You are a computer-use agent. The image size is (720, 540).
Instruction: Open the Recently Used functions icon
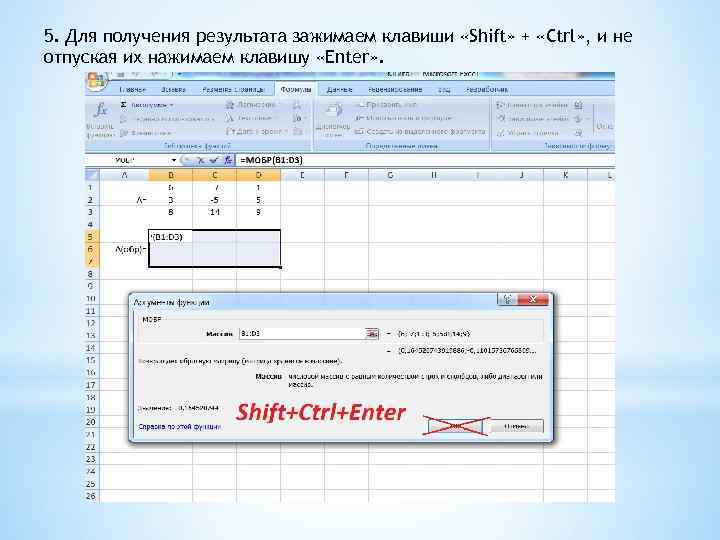click(x=124, y=119)
